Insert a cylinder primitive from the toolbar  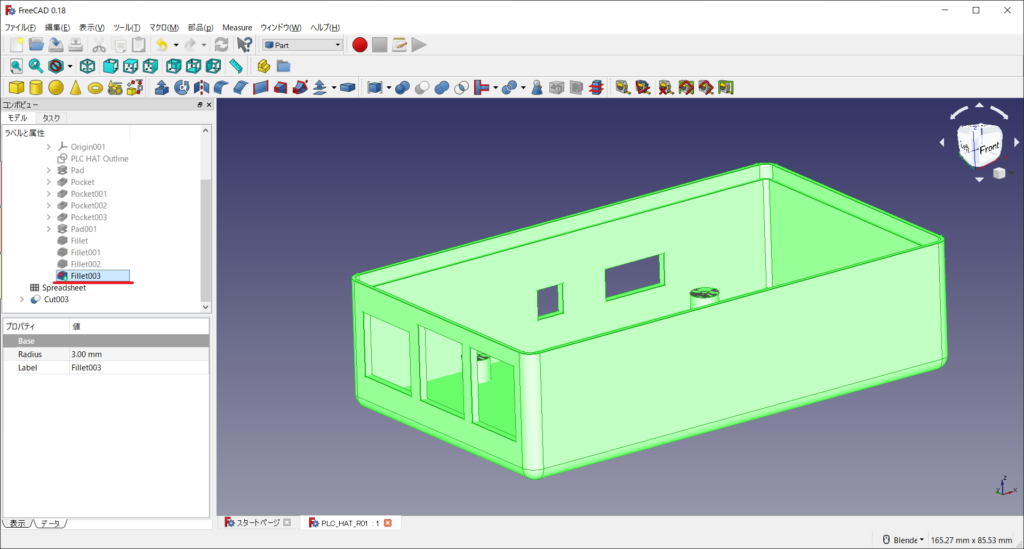tap(36, 88)
